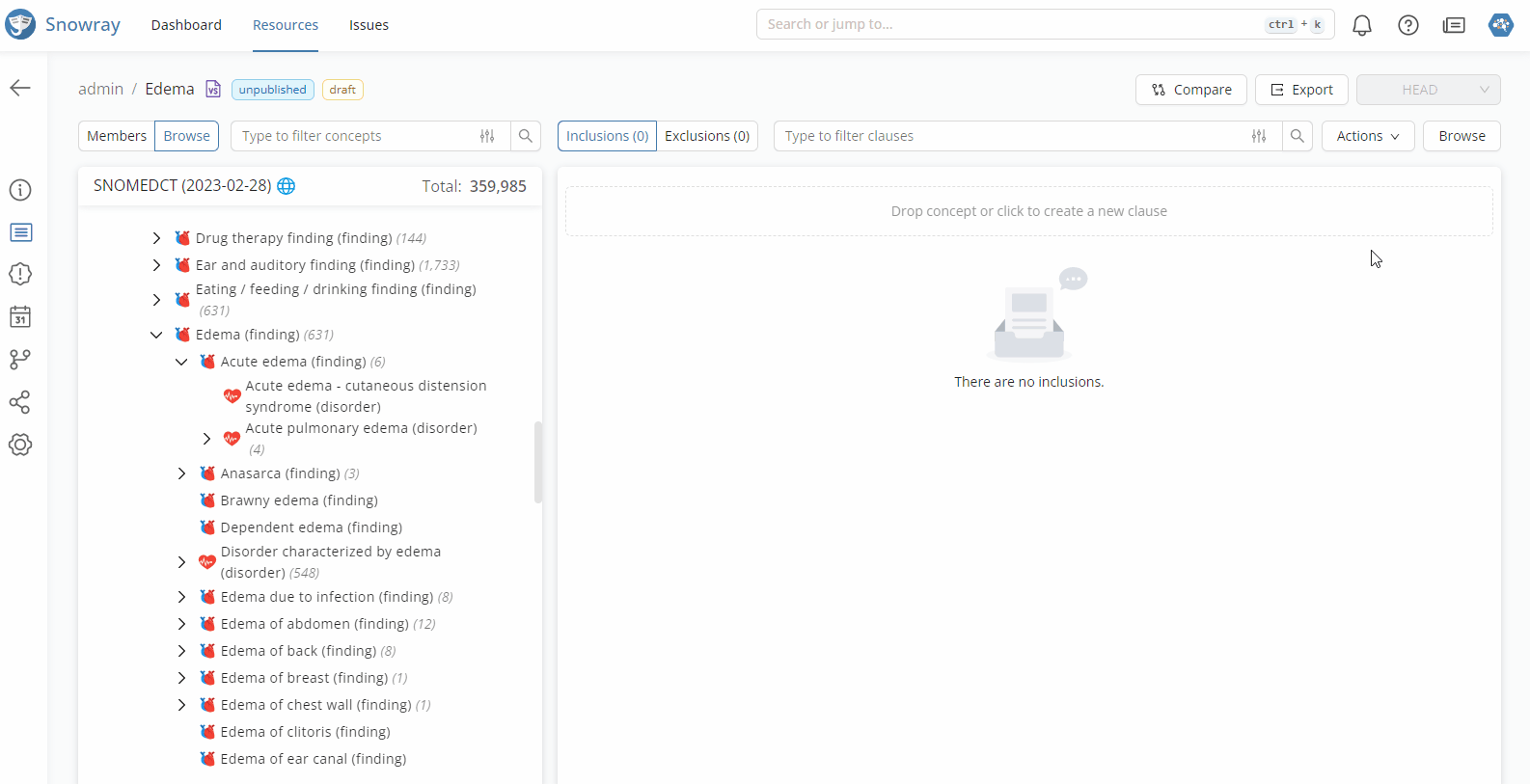Click the notifications bell icon
This screenshot has width=1530, height=784.
pyautogui.click(x=1361, y=25)
